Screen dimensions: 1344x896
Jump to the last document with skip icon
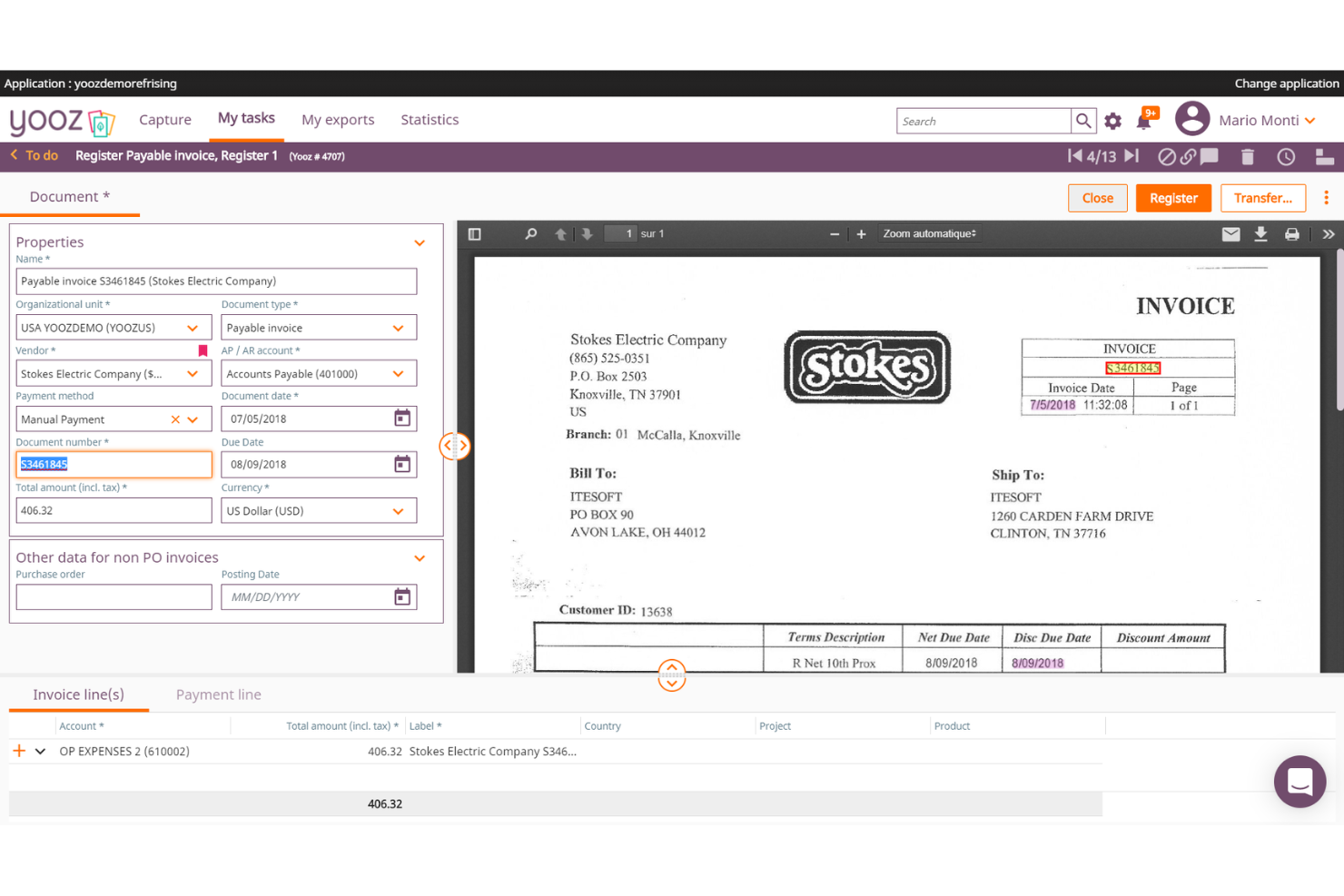(1131, 156)
